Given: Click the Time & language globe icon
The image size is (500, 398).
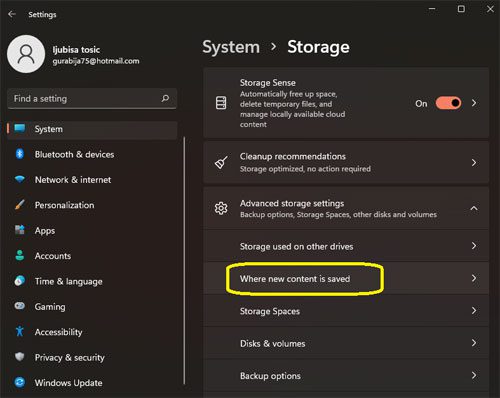Looking at the screenshot, I should [20, 281].
